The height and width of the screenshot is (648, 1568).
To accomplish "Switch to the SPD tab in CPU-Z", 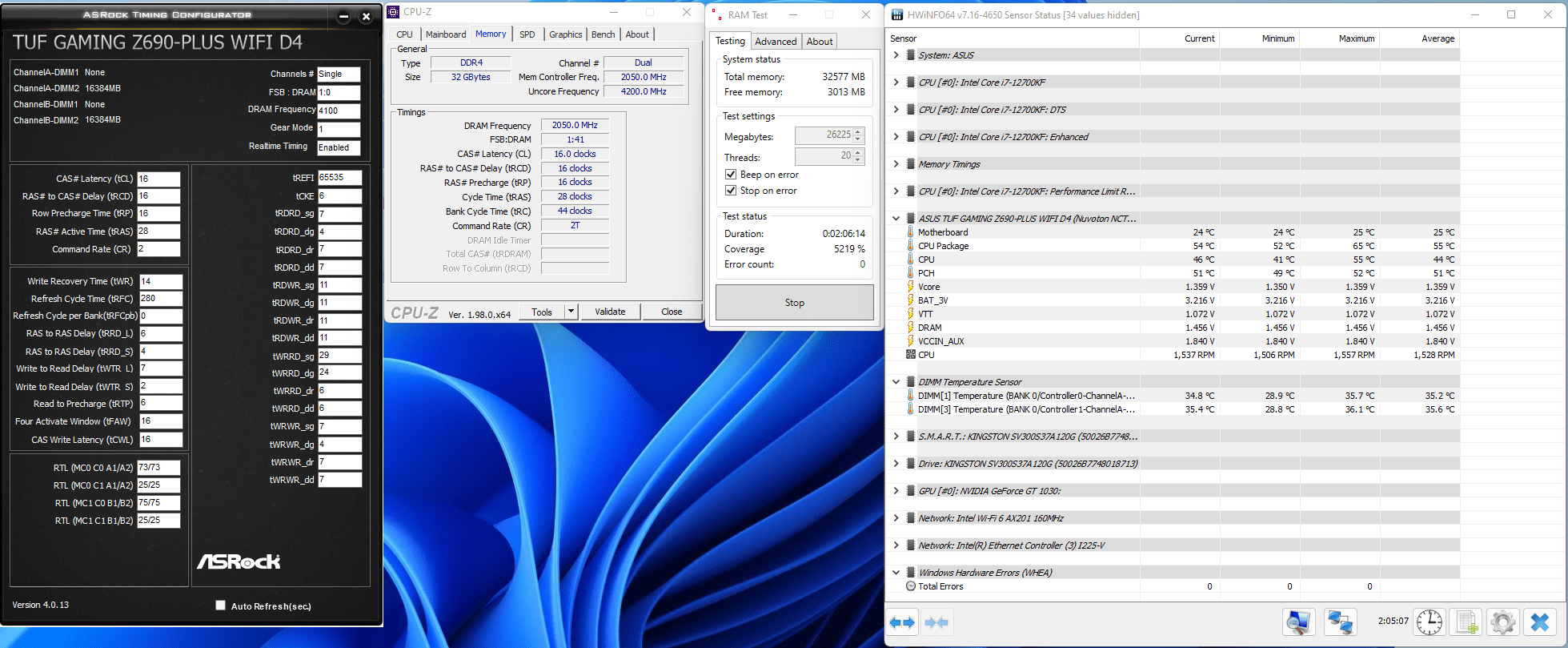I will pos(527,34).
